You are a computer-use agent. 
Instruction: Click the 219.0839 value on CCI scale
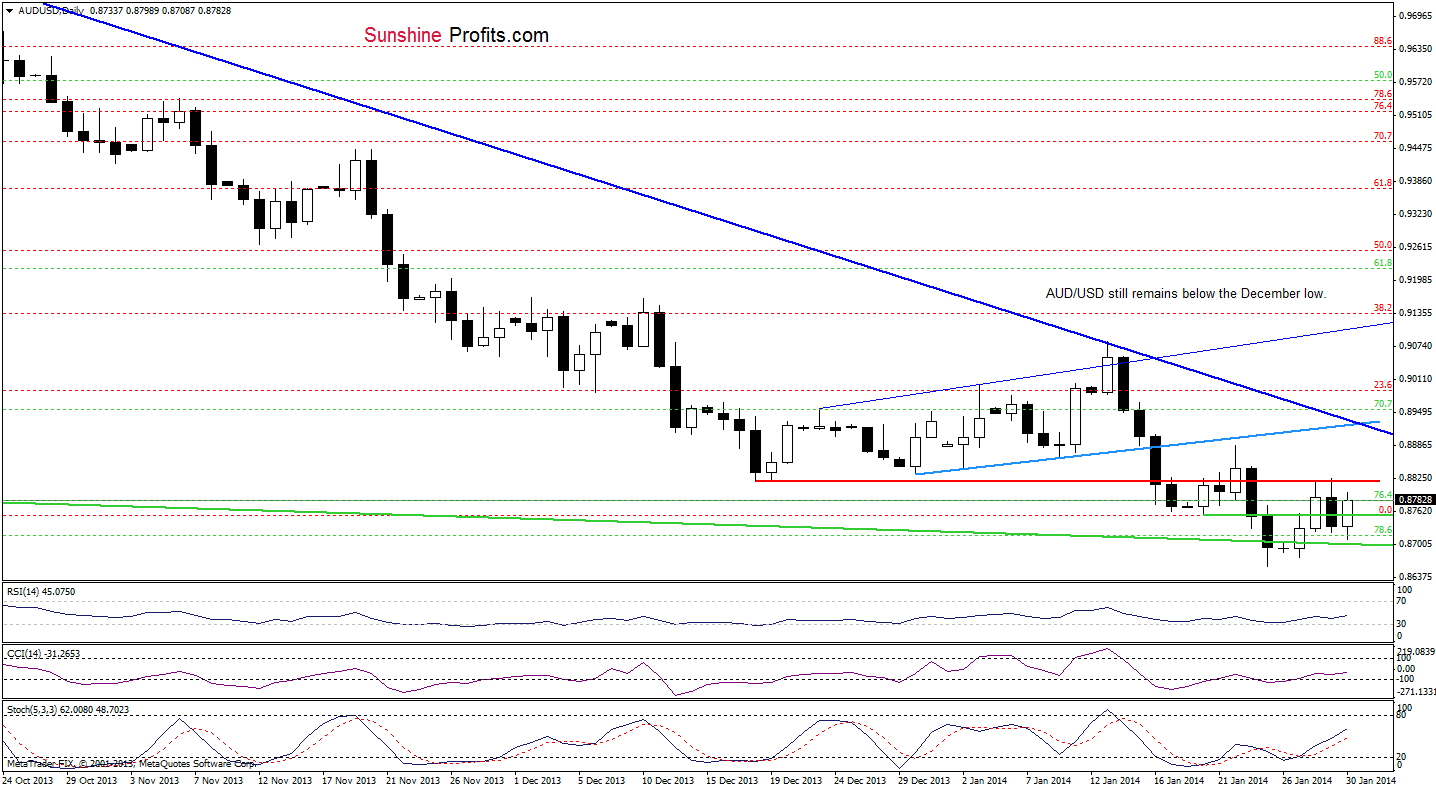(1416, 650)
